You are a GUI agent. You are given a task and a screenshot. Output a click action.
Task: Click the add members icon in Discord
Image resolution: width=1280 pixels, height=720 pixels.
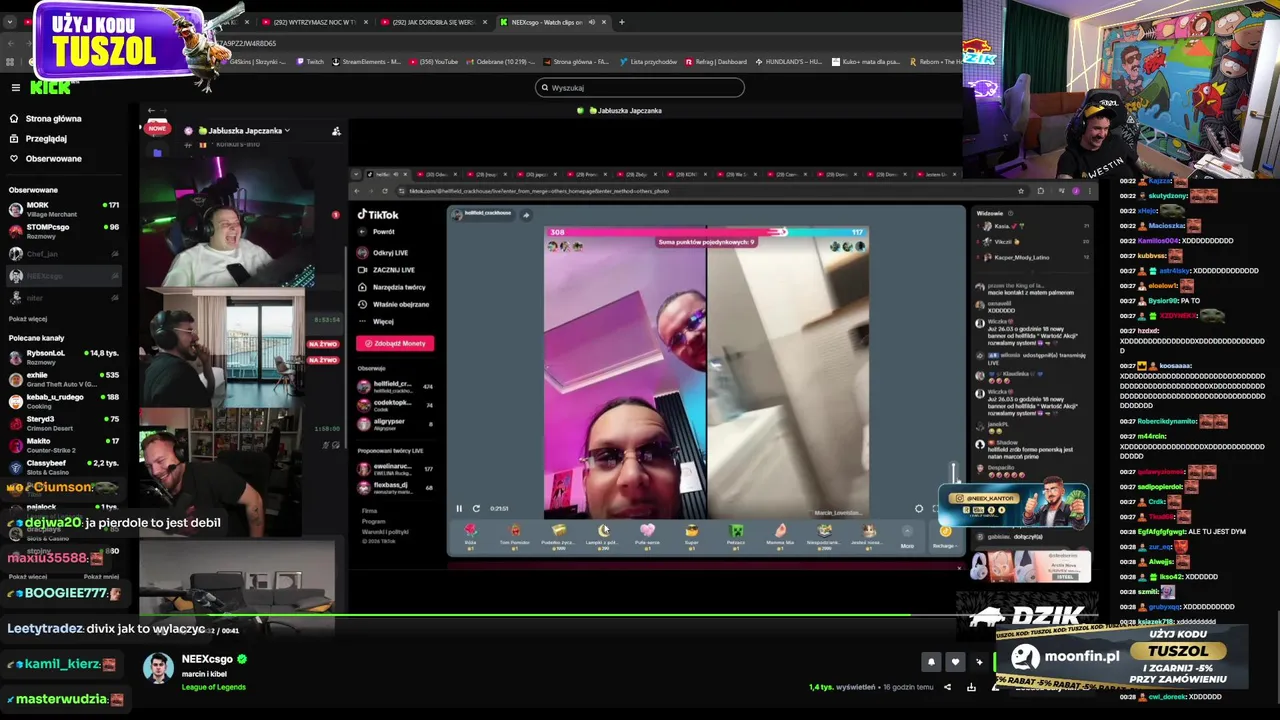(336, 131)
